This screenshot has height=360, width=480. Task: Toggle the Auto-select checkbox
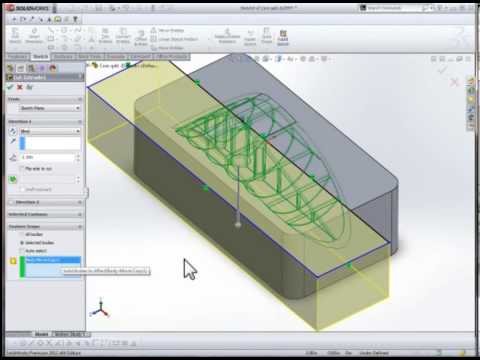pyautogui.click(x=22, y=251)
